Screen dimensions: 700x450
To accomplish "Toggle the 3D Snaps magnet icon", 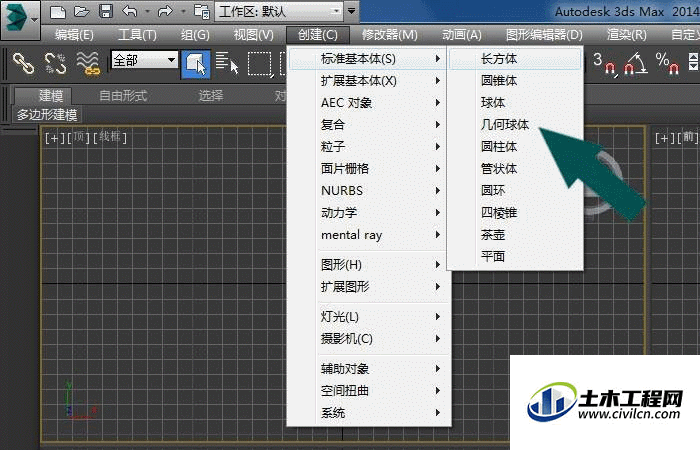I will point(605,63).
